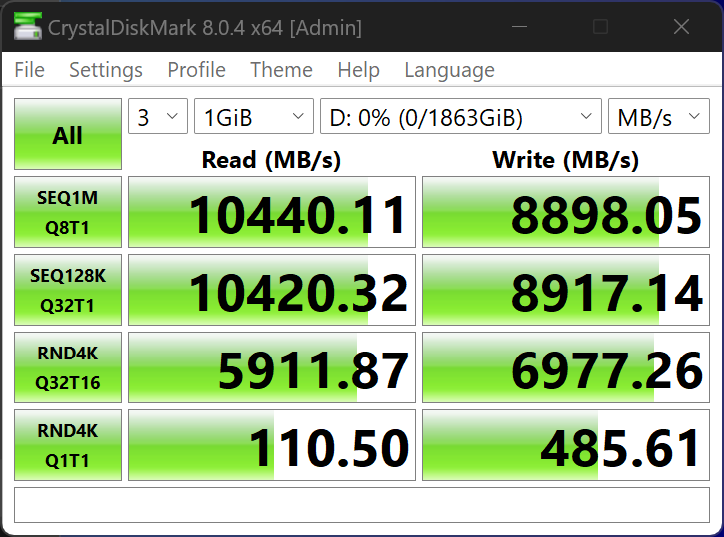Click the RND4K Q32T16 write value 6977.26

click(x=566, y=368)
